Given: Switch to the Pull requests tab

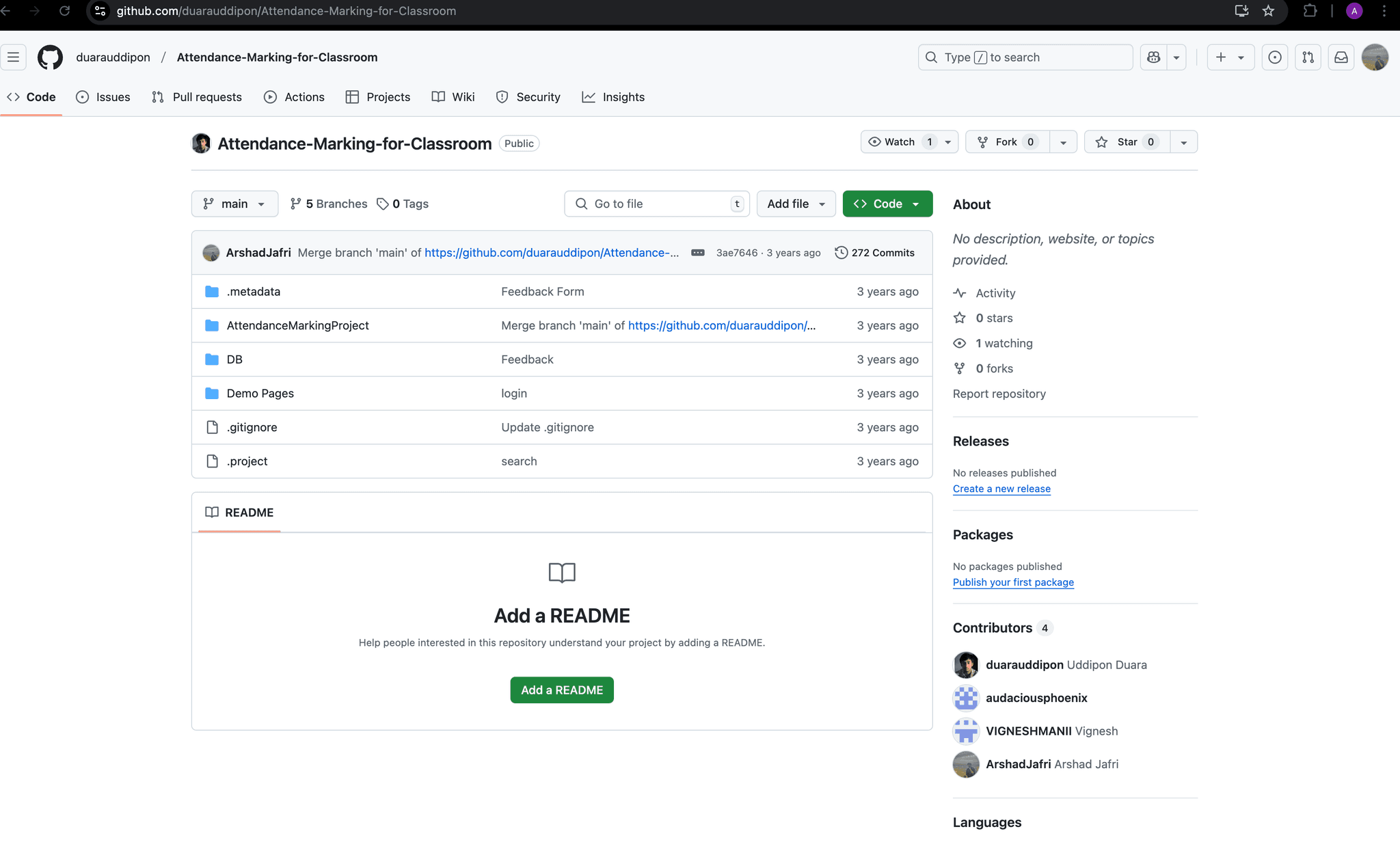Looking at the screenshot, I should (x=197, y=97).
